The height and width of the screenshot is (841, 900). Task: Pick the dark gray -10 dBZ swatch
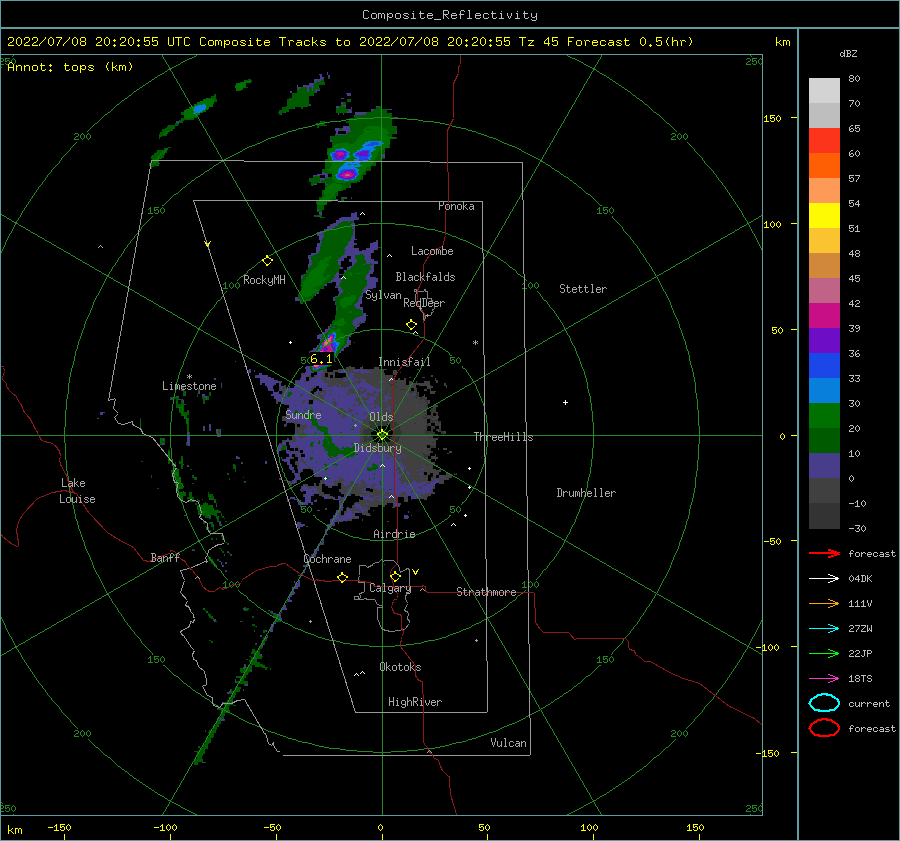[824, 516]
